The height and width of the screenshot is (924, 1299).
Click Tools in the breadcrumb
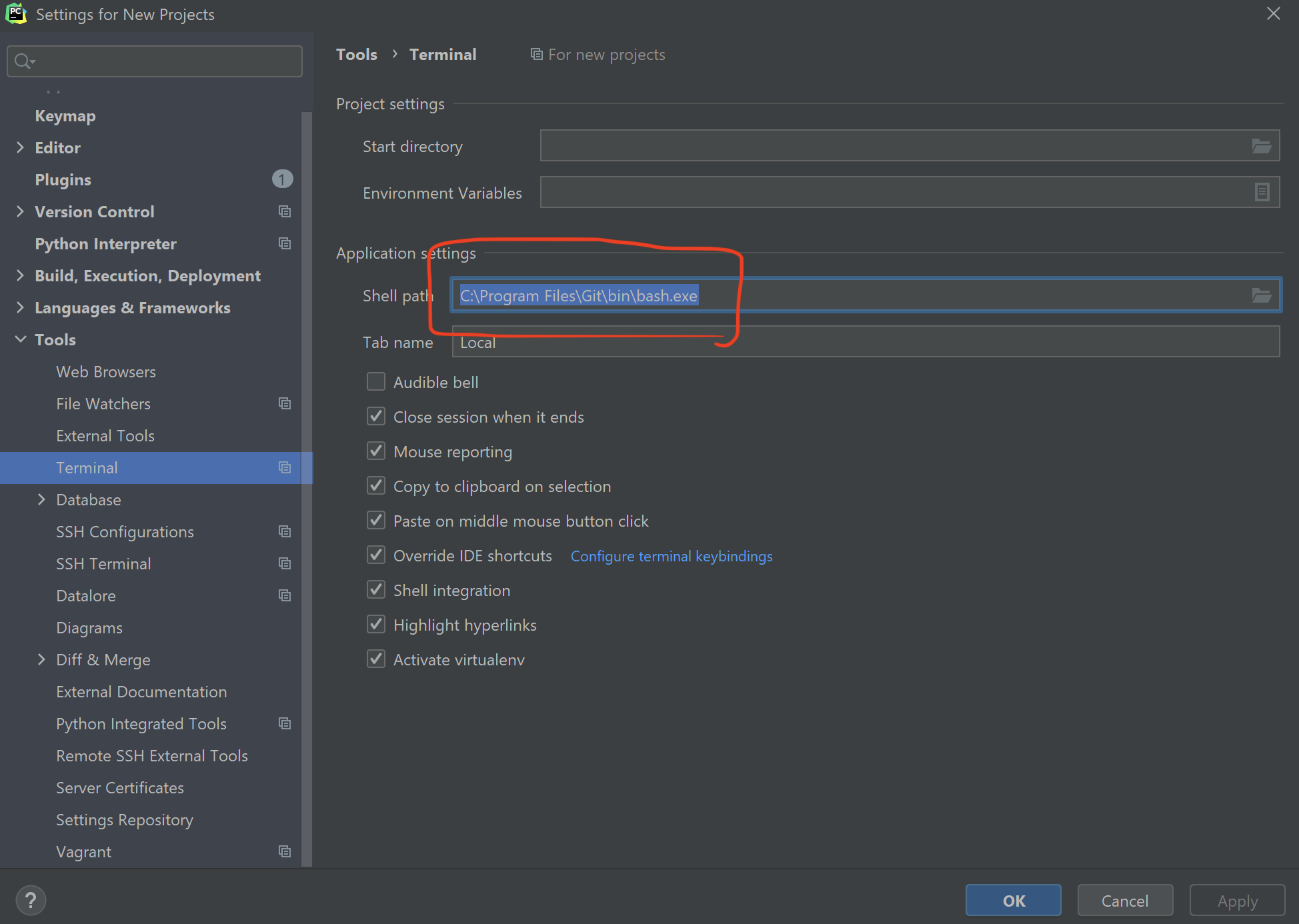click(x=357, y=55)
